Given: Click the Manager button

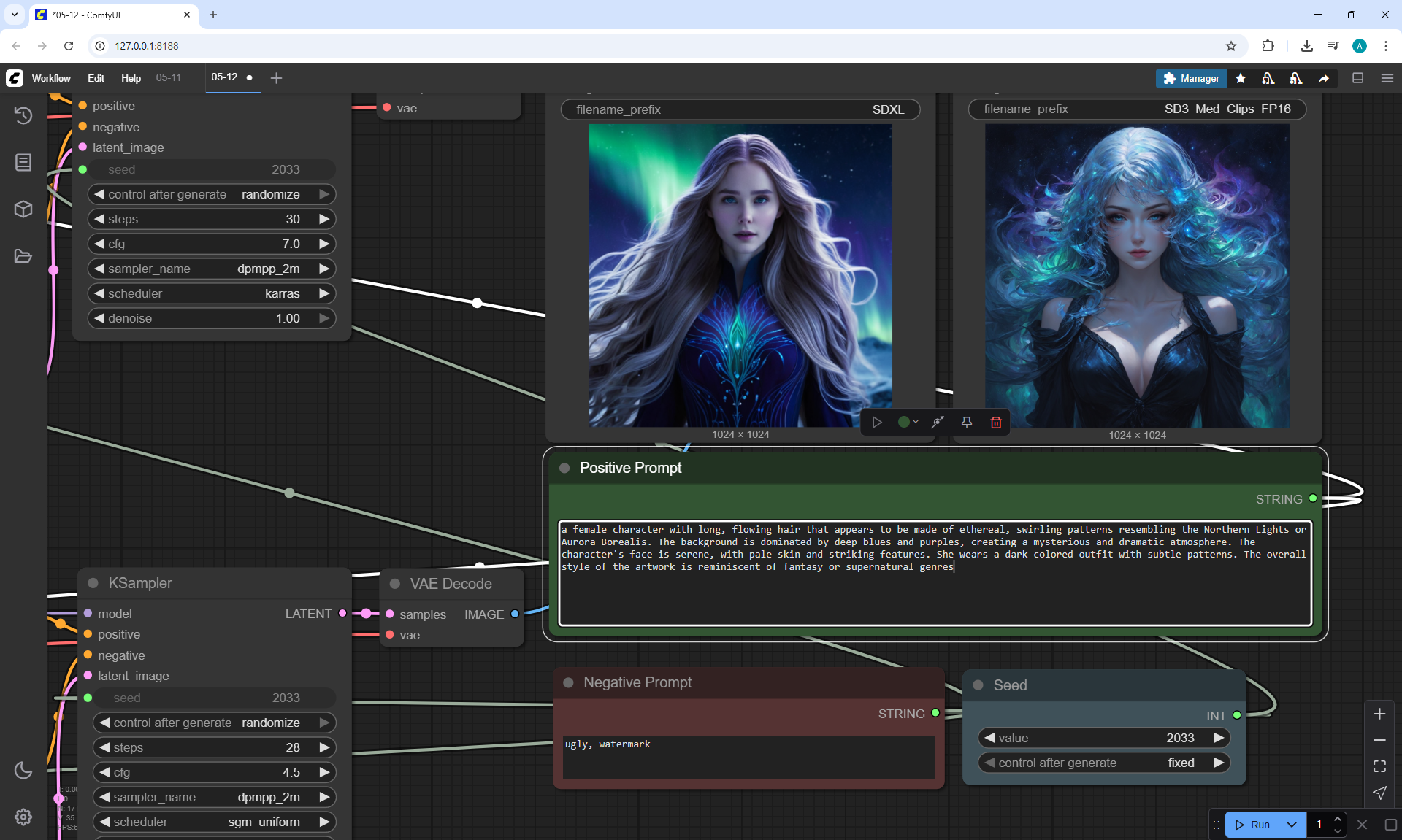Looking at the screenshot, I should click(x=1191, y=78).
